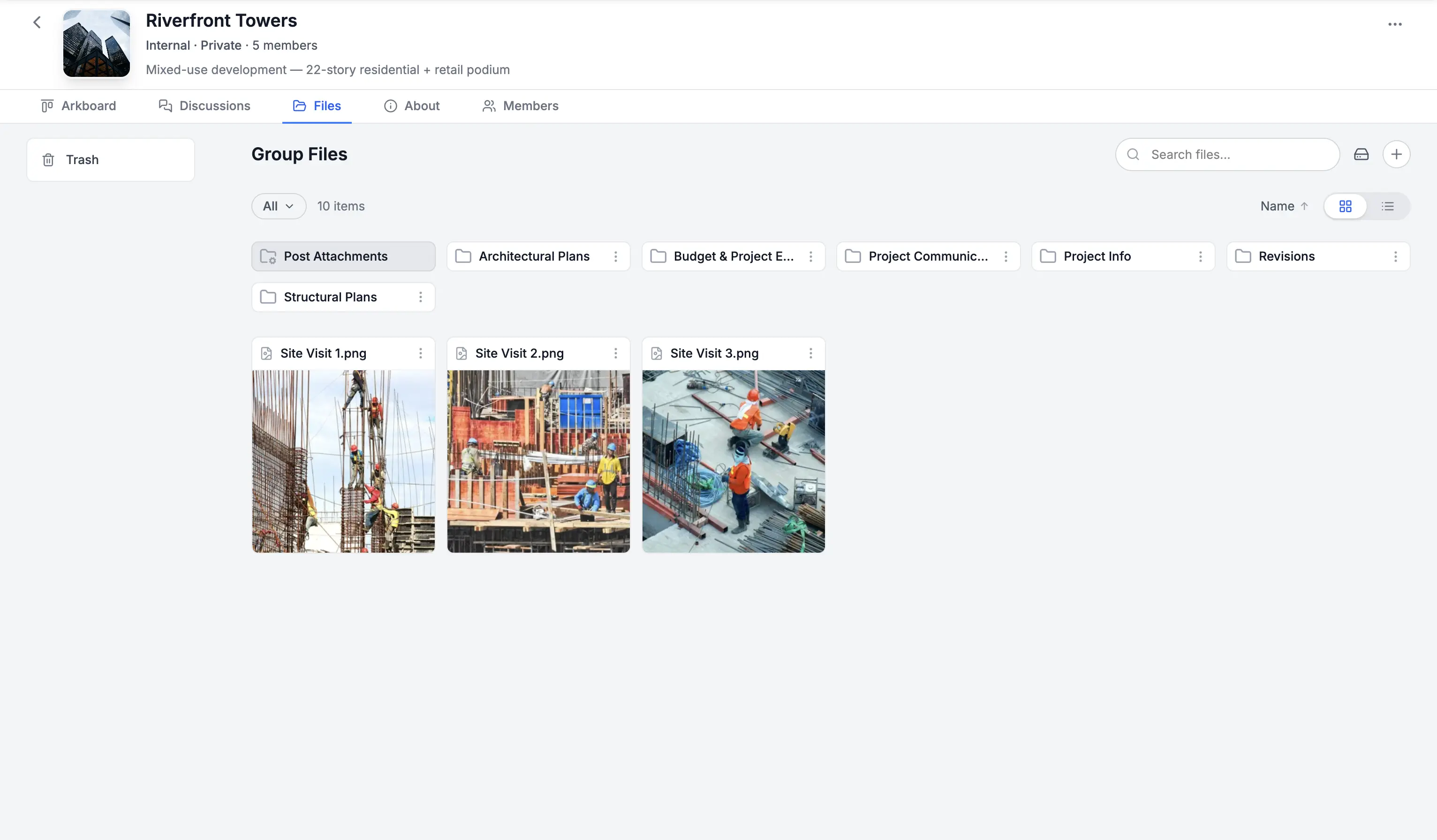Open the group options ellipsis menu
Viewport: 1437px width, 840px height.
pos(1395,24)
